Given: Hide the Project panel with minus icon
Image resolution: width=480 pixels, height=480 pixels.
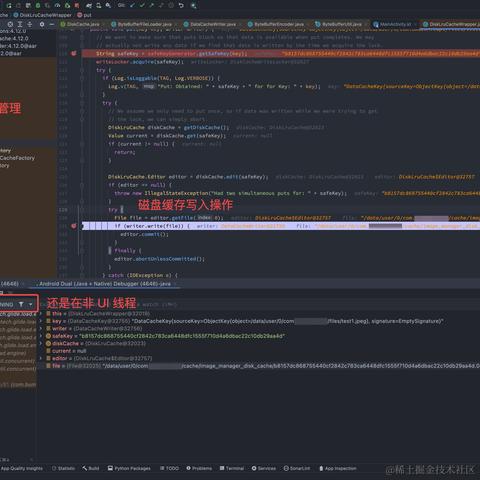Looking at the screenshot, I should click(x=52, y=24).
